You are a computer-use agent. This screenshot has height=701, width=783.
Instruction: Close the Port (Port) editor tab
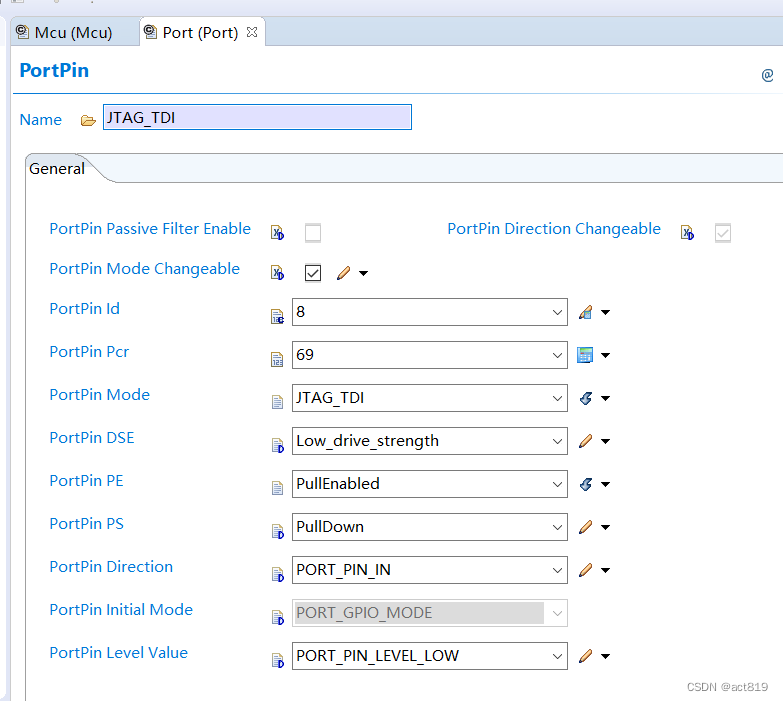point(252,32)
